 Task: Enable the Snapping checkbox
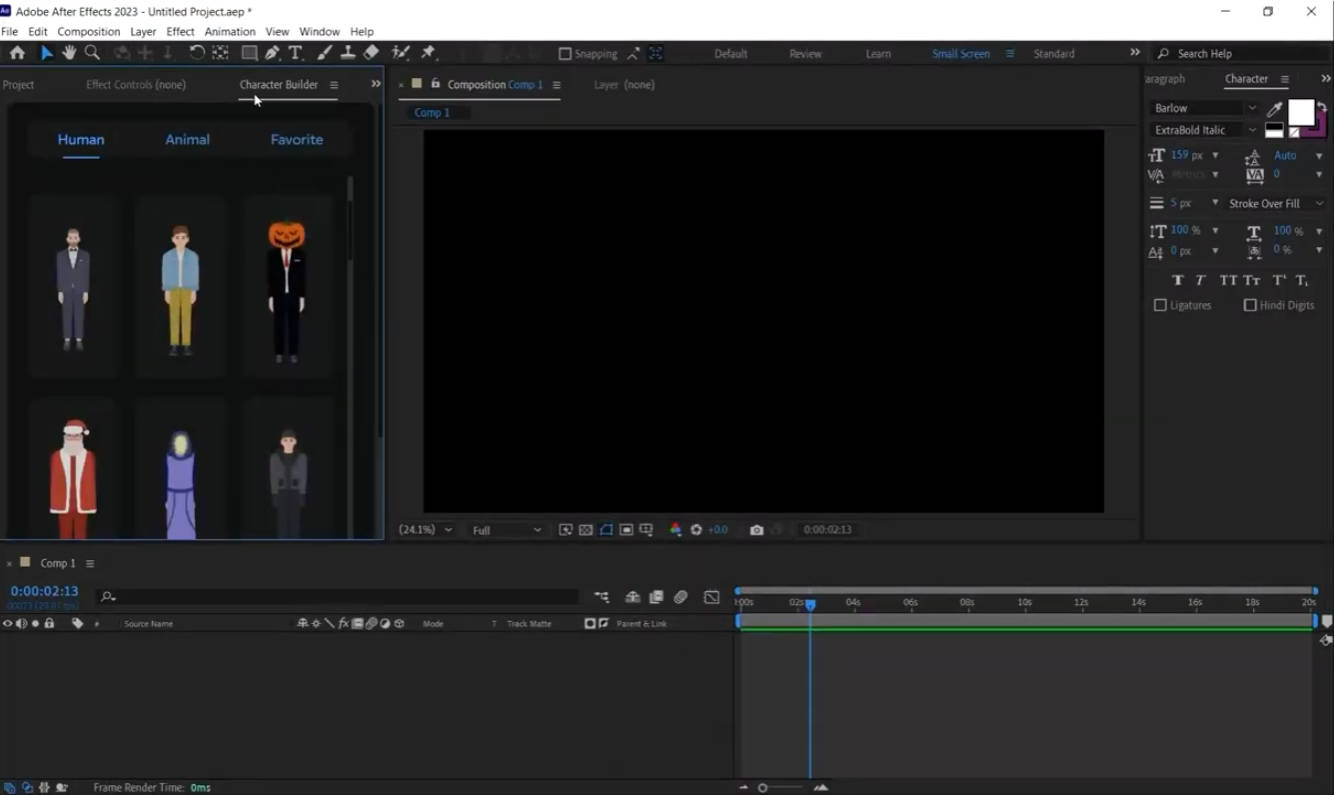(x=565, y=54)
